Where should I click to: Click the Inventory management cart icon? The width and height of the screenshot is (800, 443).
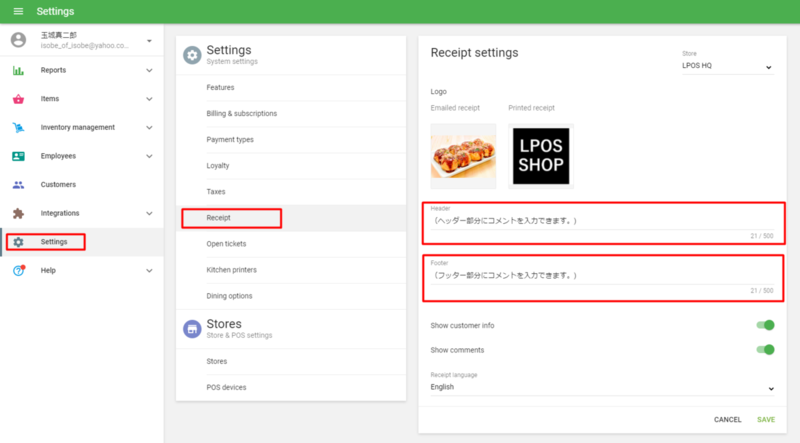(18, 128)
